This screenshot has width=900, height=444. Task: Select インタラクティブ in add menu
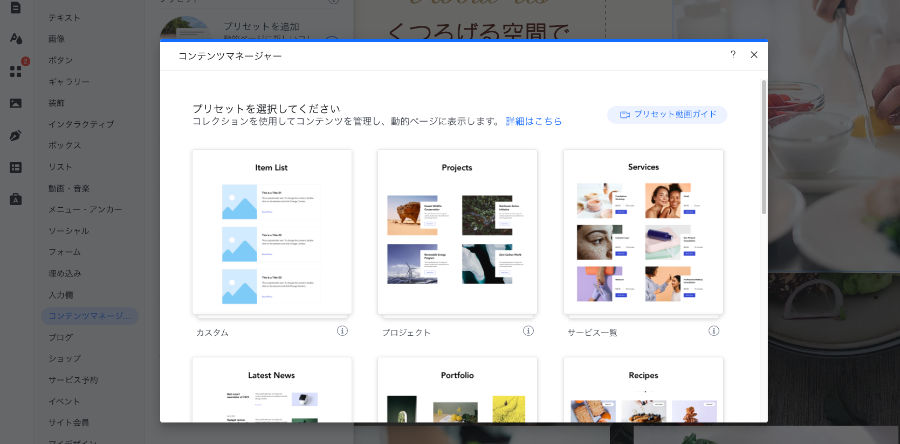click(x=81, y=124)
